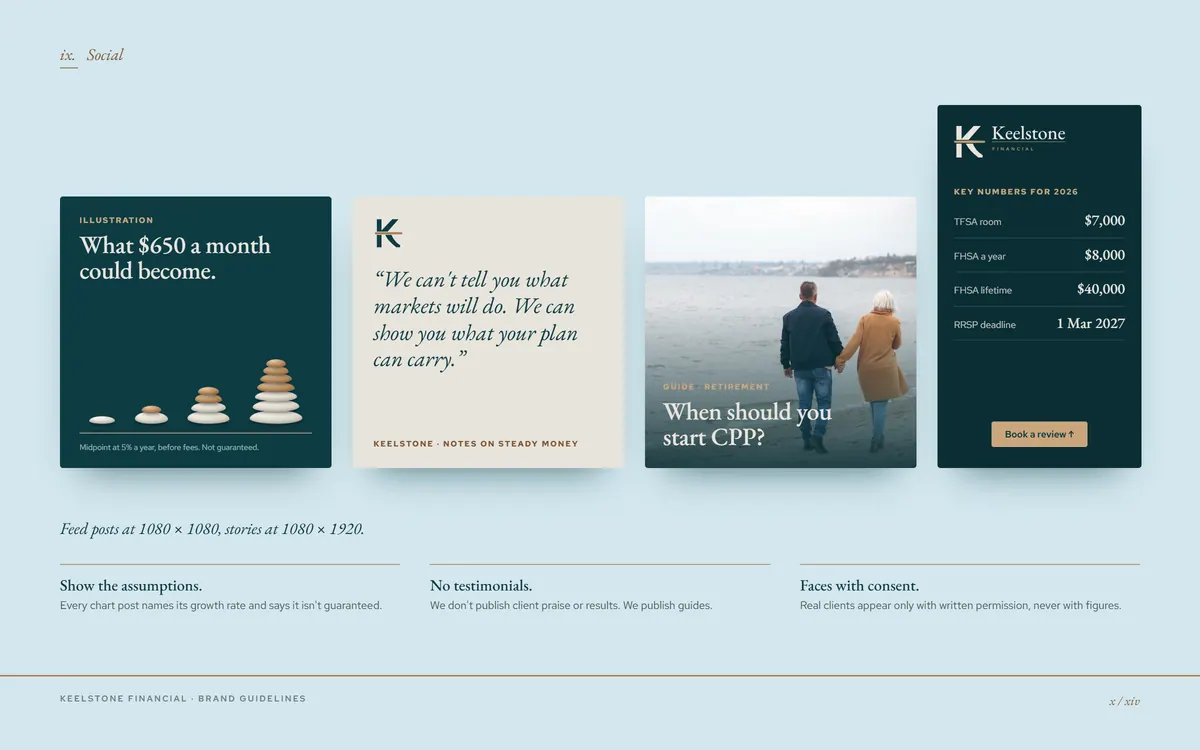Click the 'RRSP deadline' row label
This screenshot has width=1200, height=750.
click(x=985, y=324)
